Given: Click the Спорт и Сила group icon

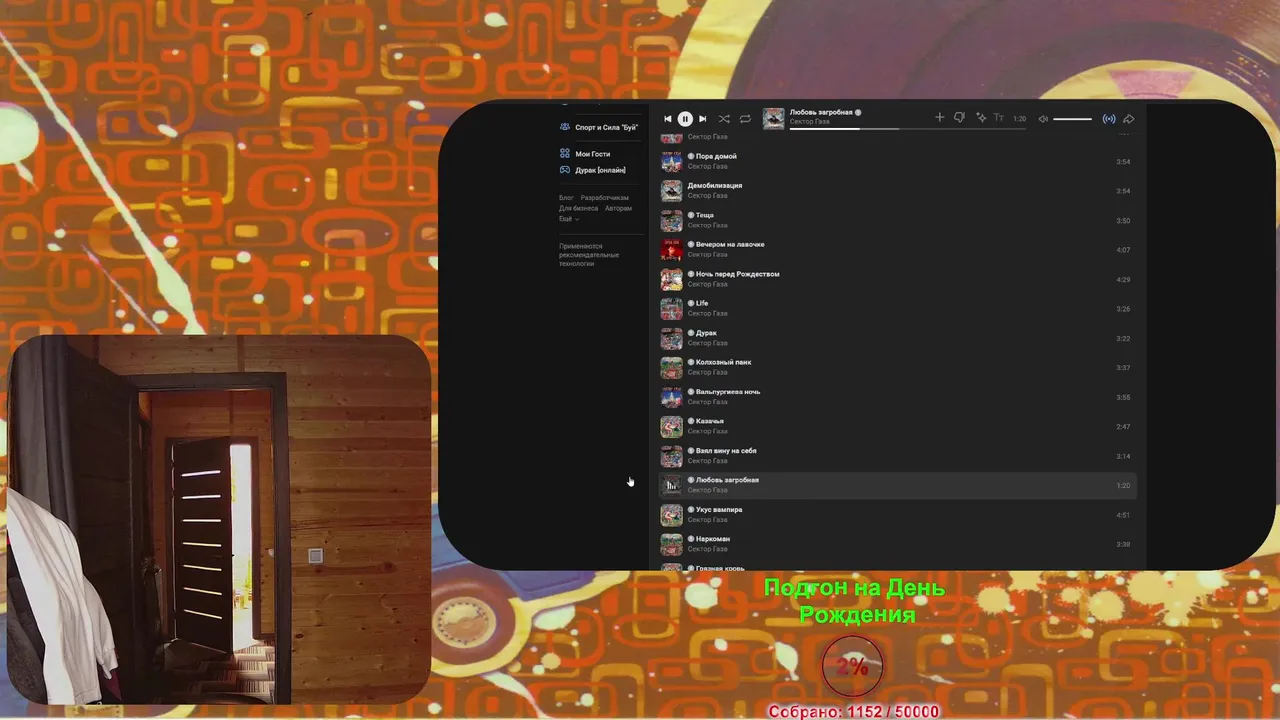Looking at the screenshot, I should [565, 127].
